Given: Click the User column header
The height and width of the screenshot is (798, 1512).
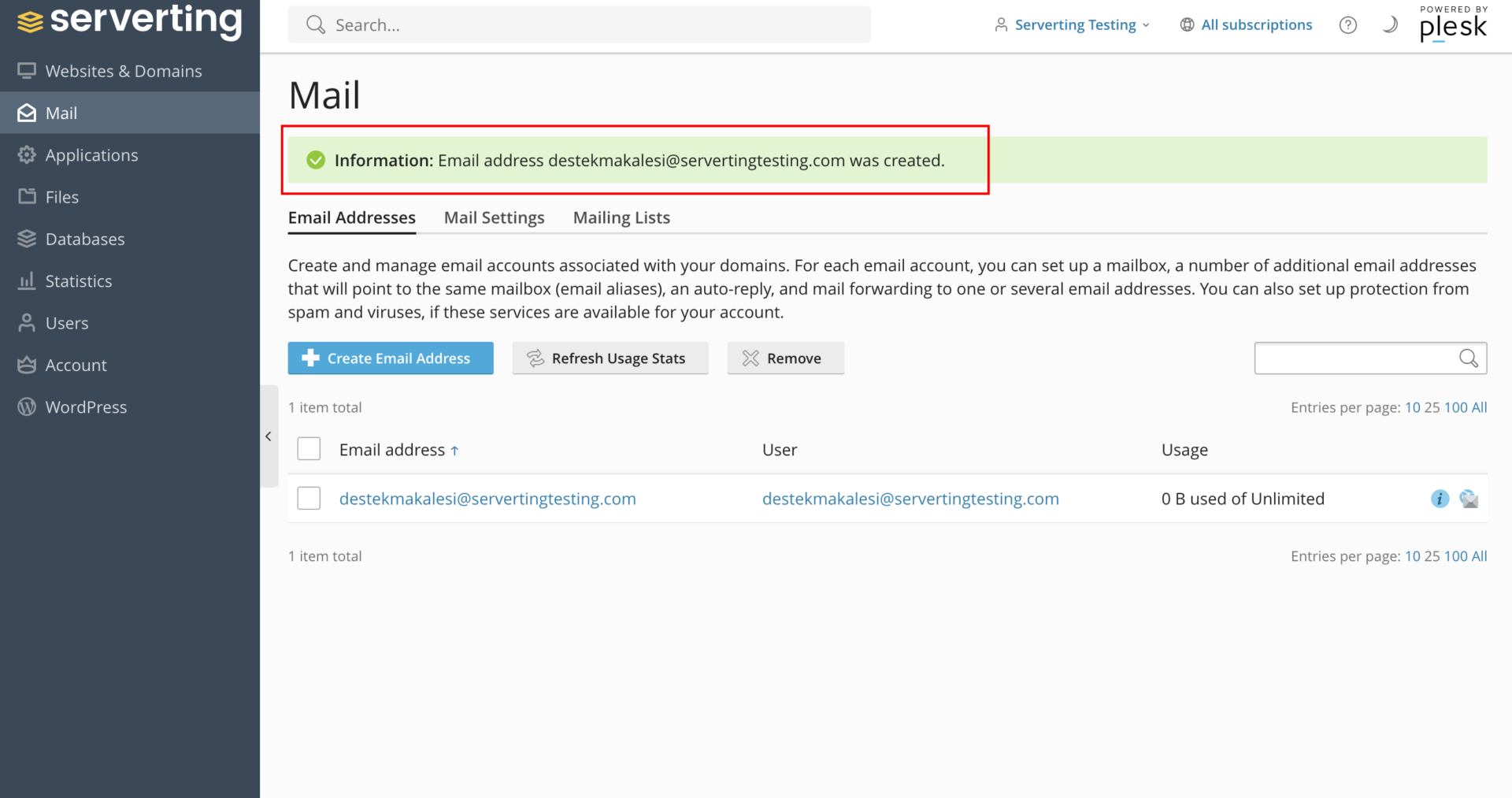Looking at the screenshot, I should (780, 450).
